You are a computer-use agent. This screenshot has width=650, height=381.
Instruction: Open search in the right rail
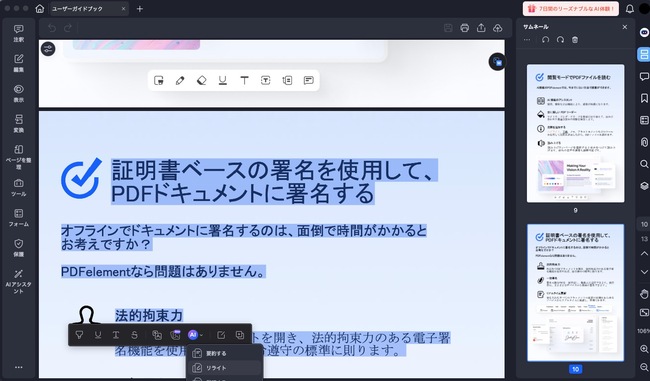644,164
